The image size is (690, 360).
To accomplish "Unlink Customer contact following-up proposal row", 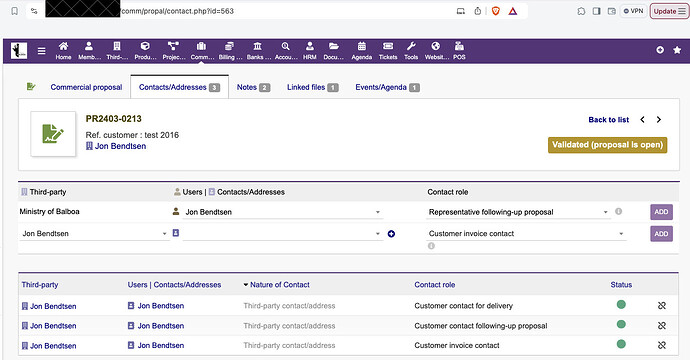I will point(662,325).
